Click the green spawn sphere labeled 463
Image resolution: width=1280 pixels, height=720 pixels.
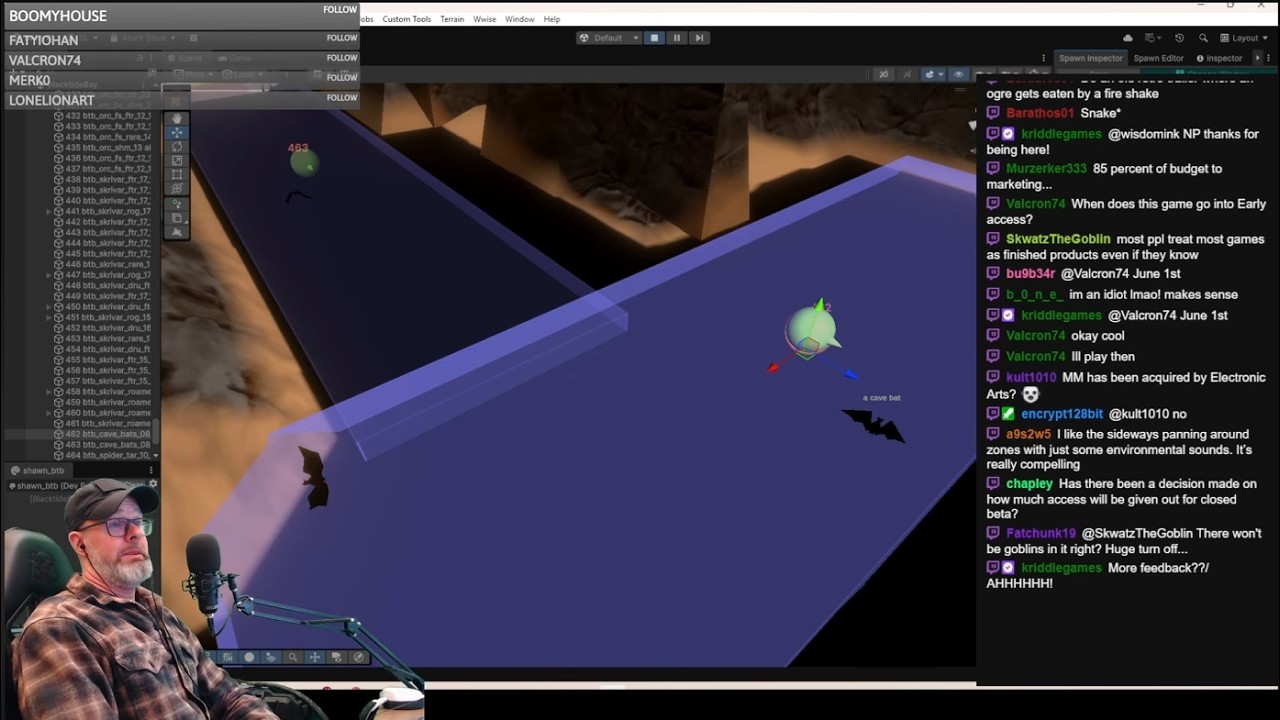(x=303, y=162)
